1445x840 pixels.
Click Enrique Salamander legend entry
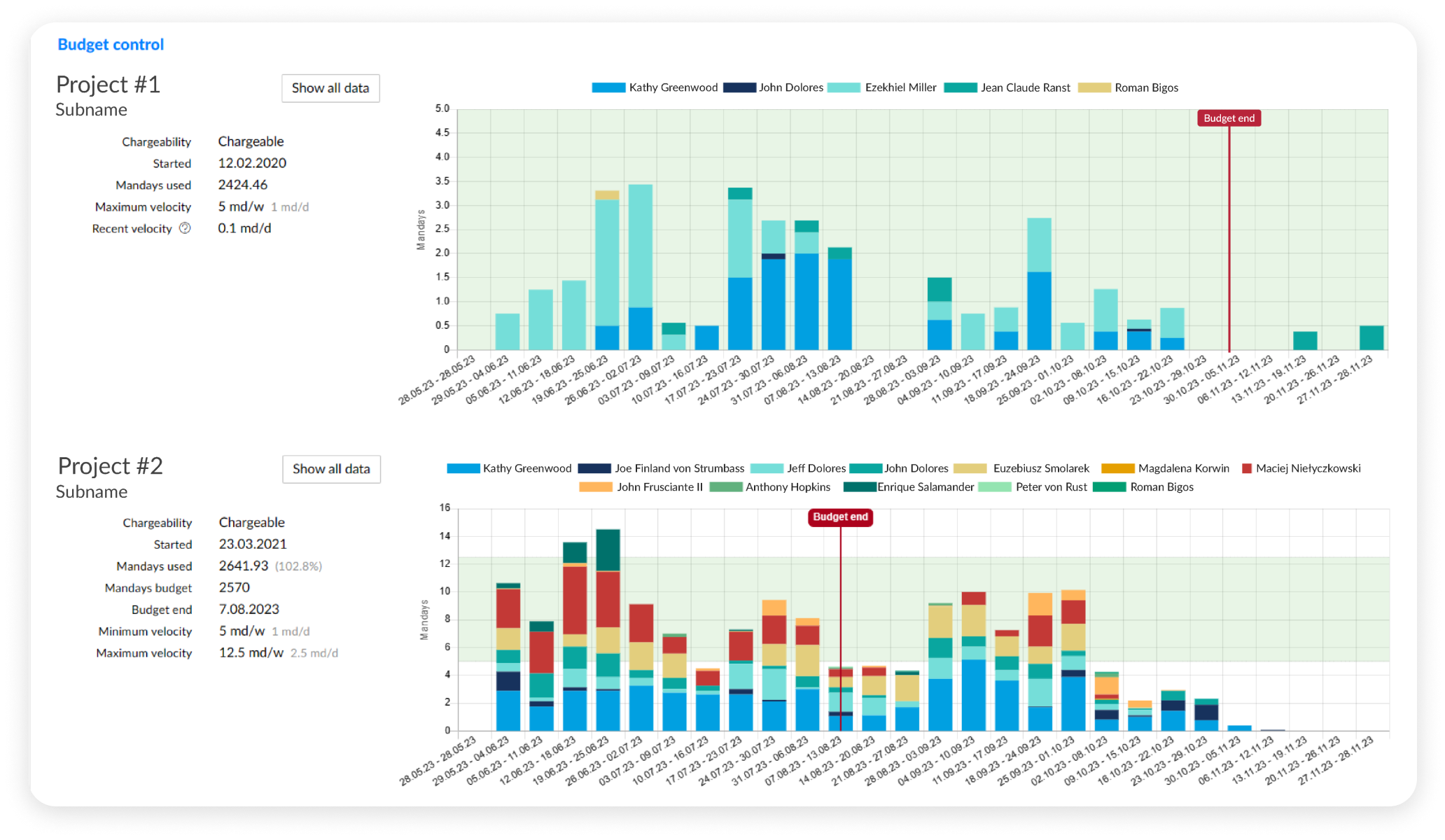925,487
